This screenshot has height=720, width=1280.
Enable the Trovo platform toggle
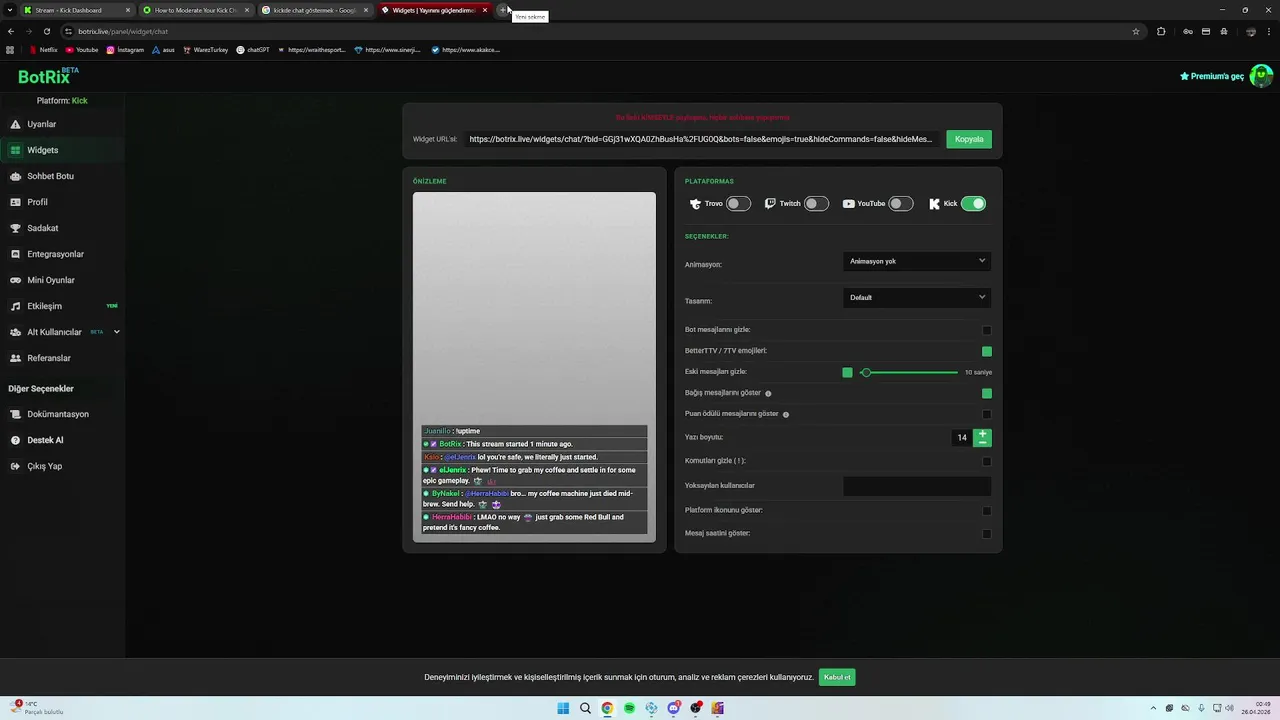point(738,204)
